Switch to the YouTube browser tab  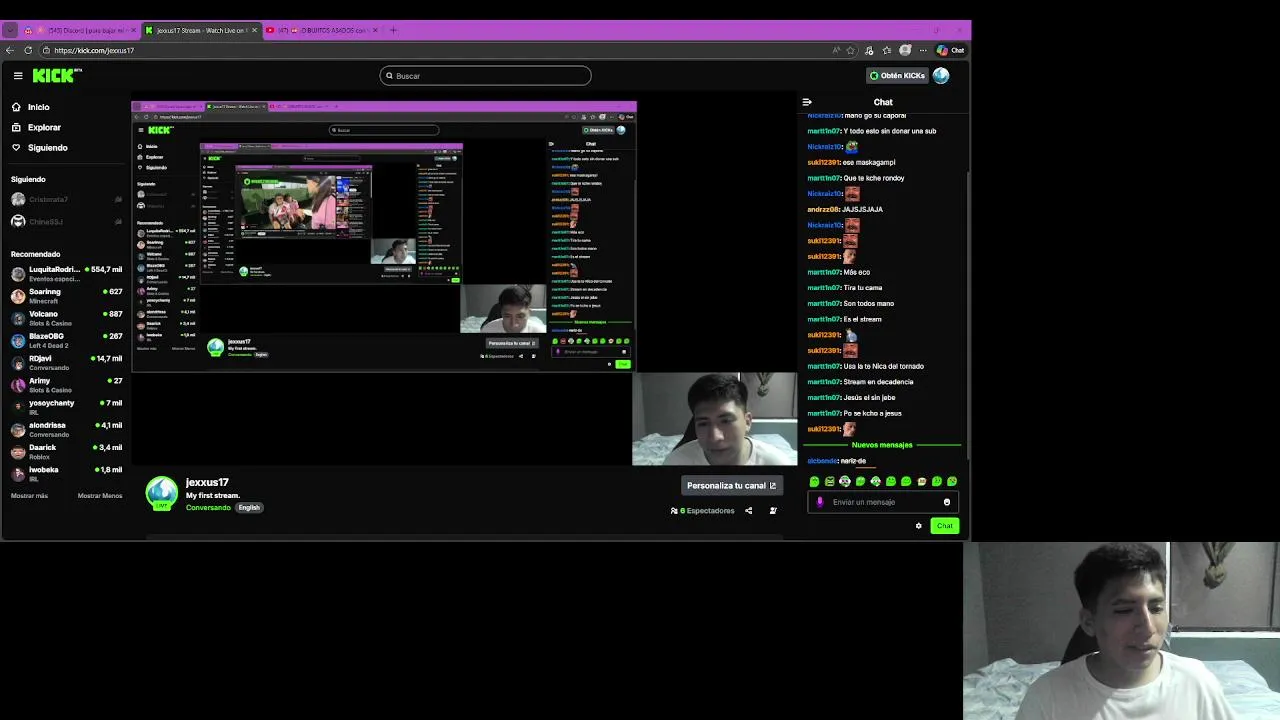click(x=322, y=30)
